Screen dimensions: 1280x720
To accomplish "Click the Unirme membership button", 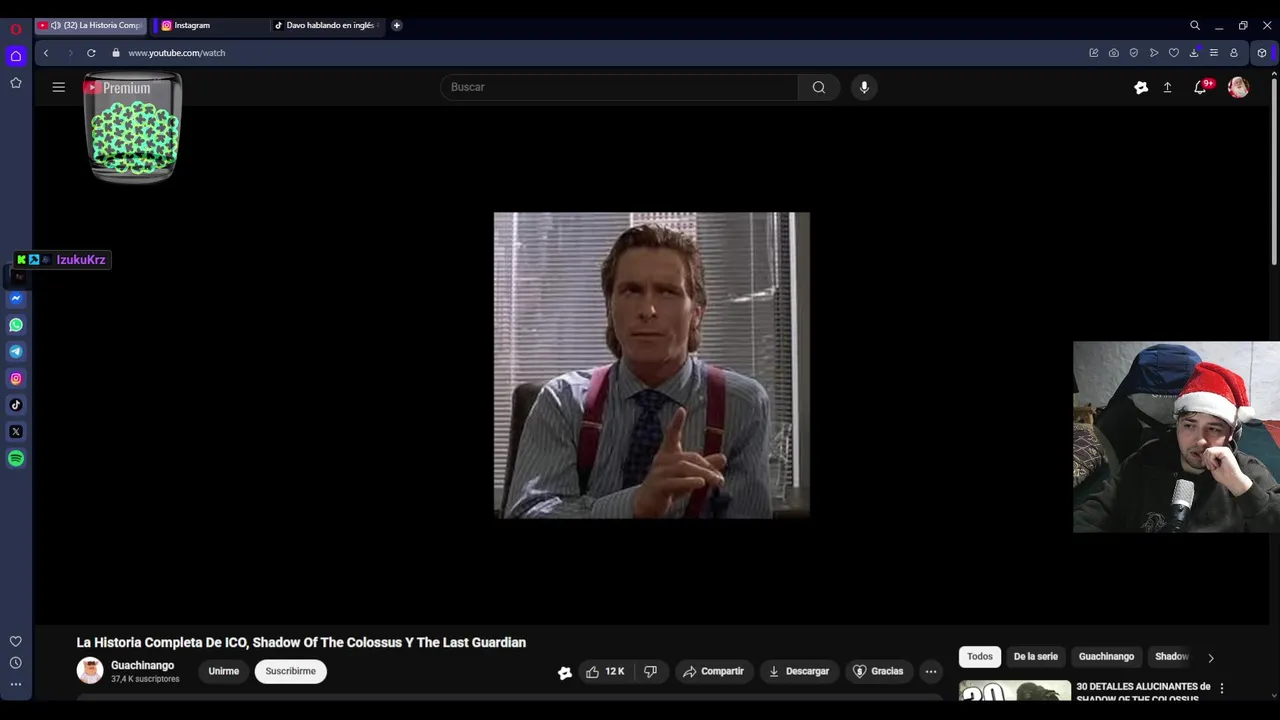I will (224, 671).
